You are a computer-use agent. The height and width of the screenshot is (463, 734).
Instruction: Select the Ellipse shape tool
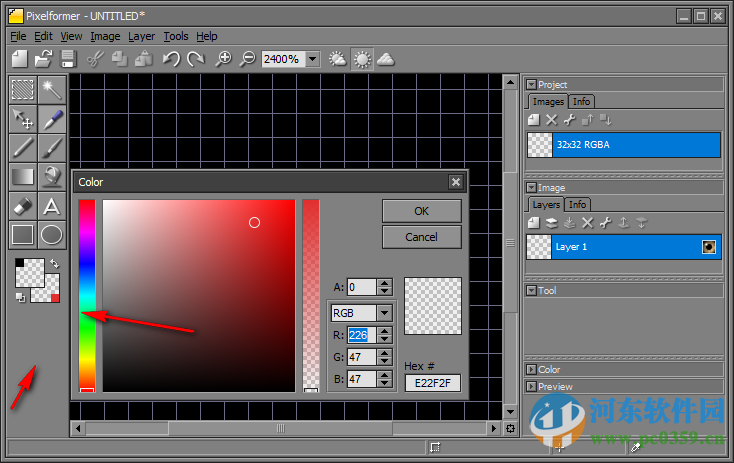coord(52,235)
